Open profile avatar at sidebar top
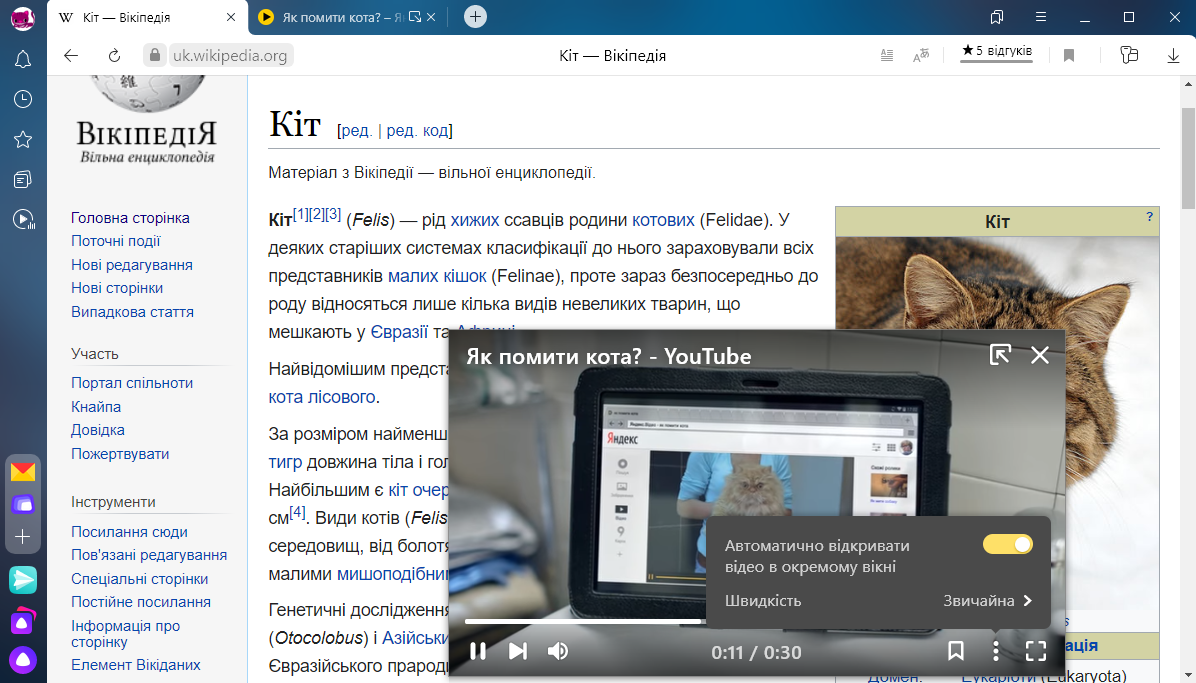The image size is (1196, 683). 23,18
